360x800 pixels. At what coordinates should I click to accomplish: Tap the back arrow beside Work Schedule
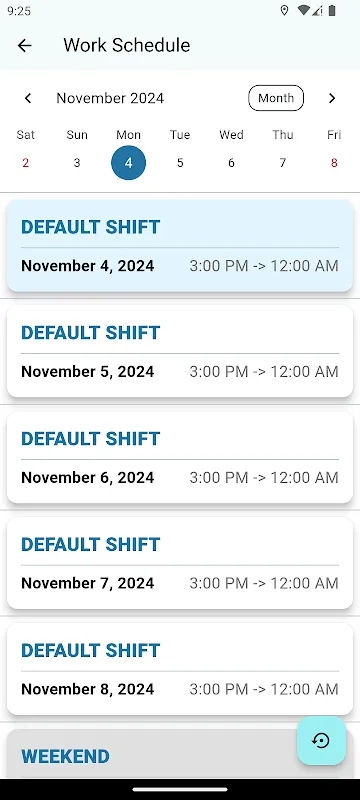pos(24,45)
